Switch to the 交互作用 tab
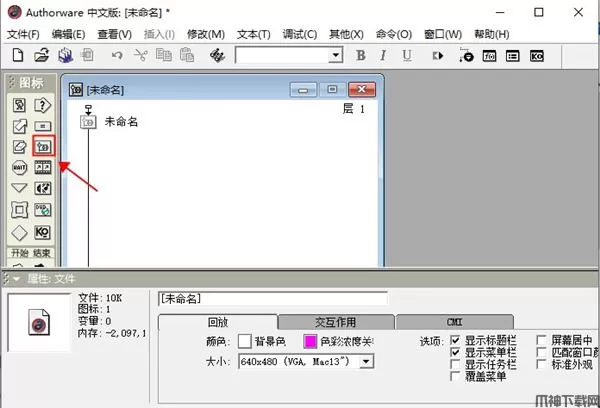600x408 pixels. pyautogui.click(x=336, y=322)
